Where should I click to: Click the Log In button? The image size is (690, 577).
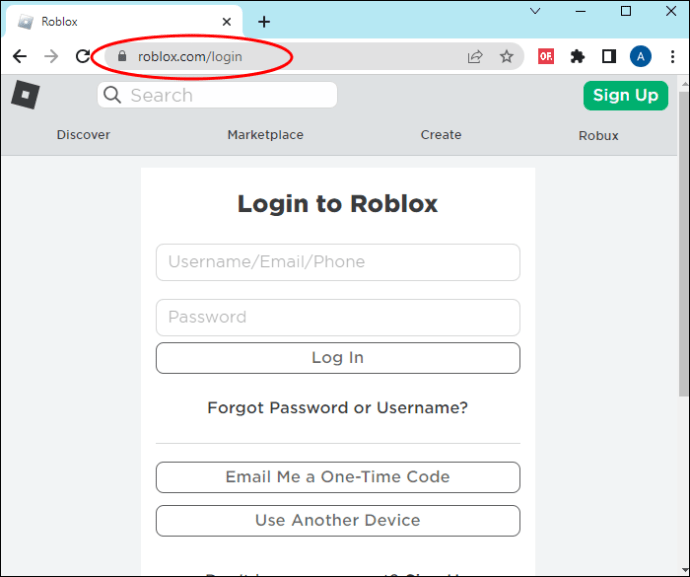coord(338,358)
